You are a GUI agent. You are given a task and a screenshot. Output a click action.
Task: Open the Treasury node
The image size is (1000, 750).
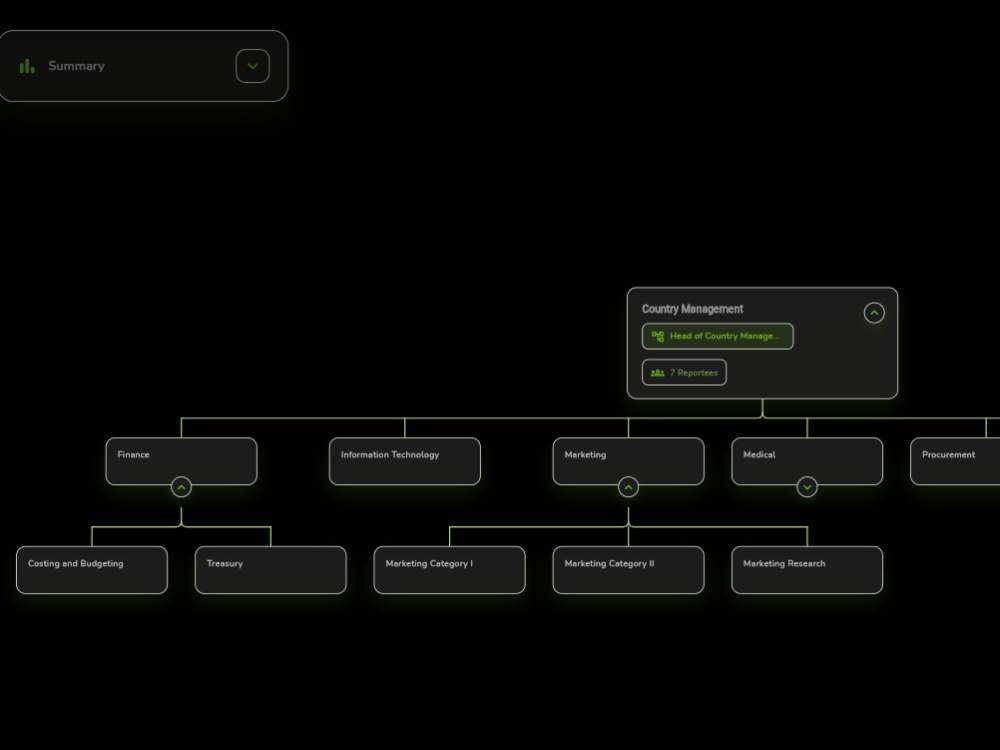(x=270, y=570)
